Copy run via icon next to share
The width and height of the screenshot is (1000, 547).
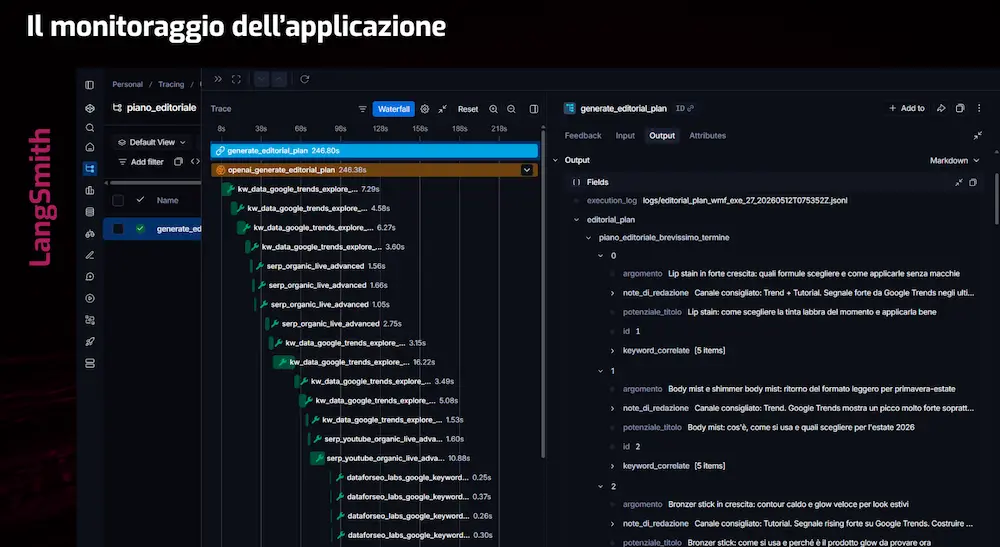click(960, 108)
